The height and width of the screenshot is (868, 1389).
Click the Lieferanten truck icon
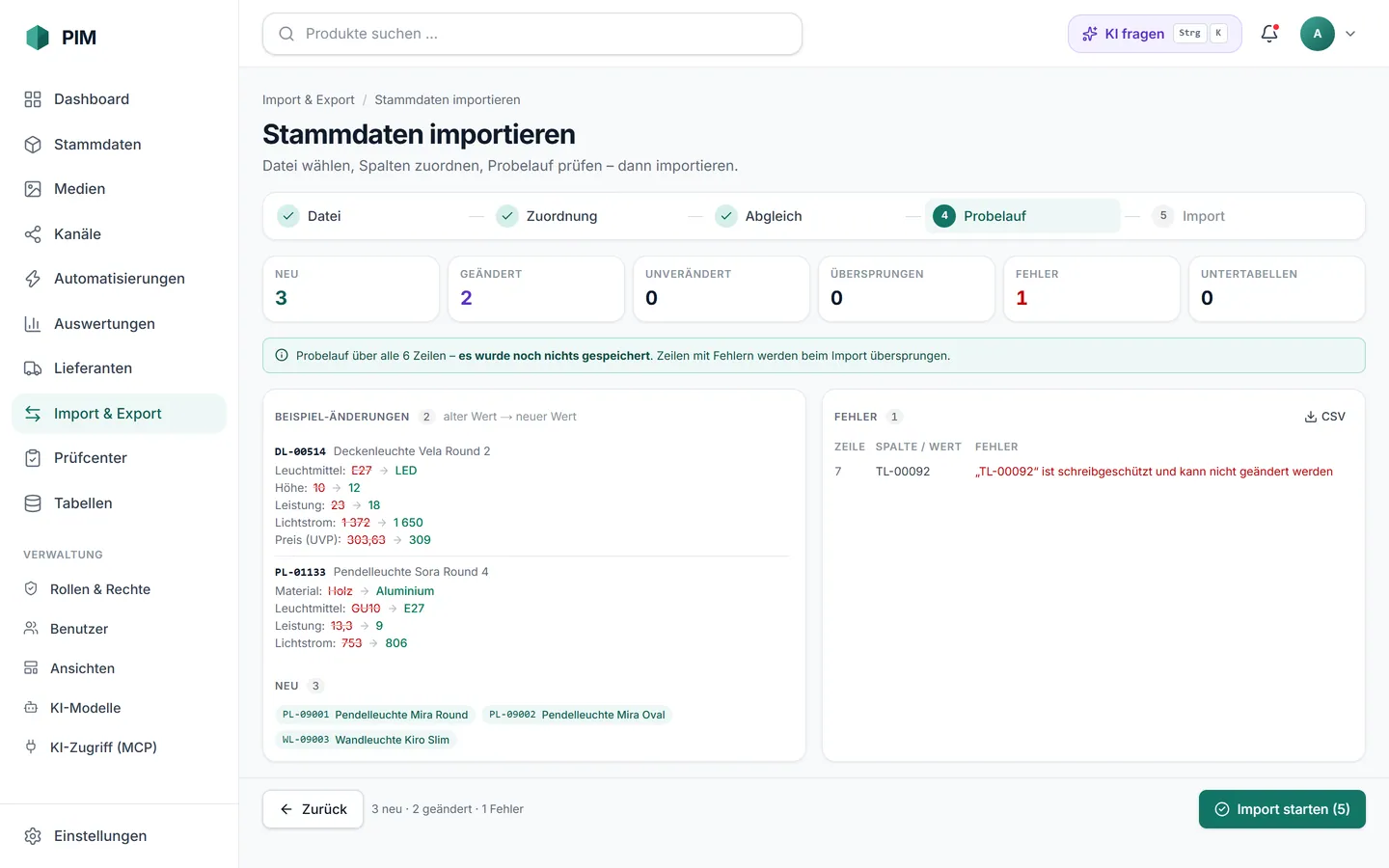33,368
